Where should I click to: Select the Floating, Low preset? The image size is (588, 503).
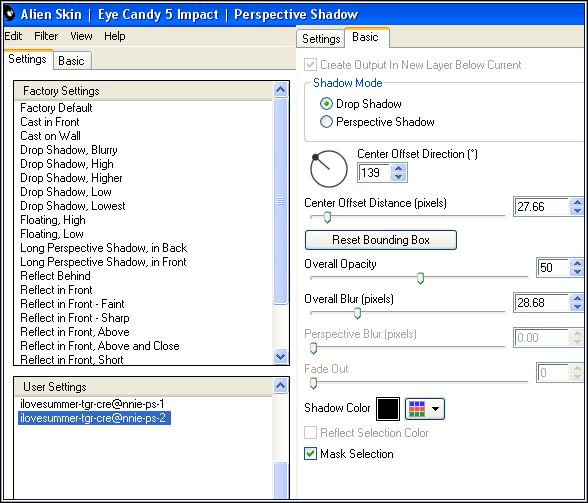point(52,234)
